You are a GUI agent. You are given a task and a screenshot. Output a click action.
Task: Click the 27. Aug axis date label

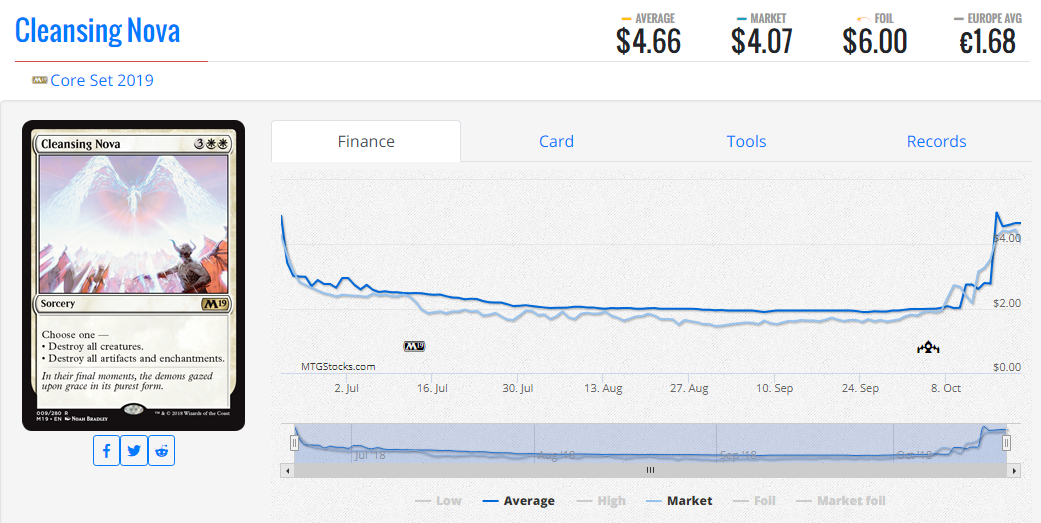point(689,388)
